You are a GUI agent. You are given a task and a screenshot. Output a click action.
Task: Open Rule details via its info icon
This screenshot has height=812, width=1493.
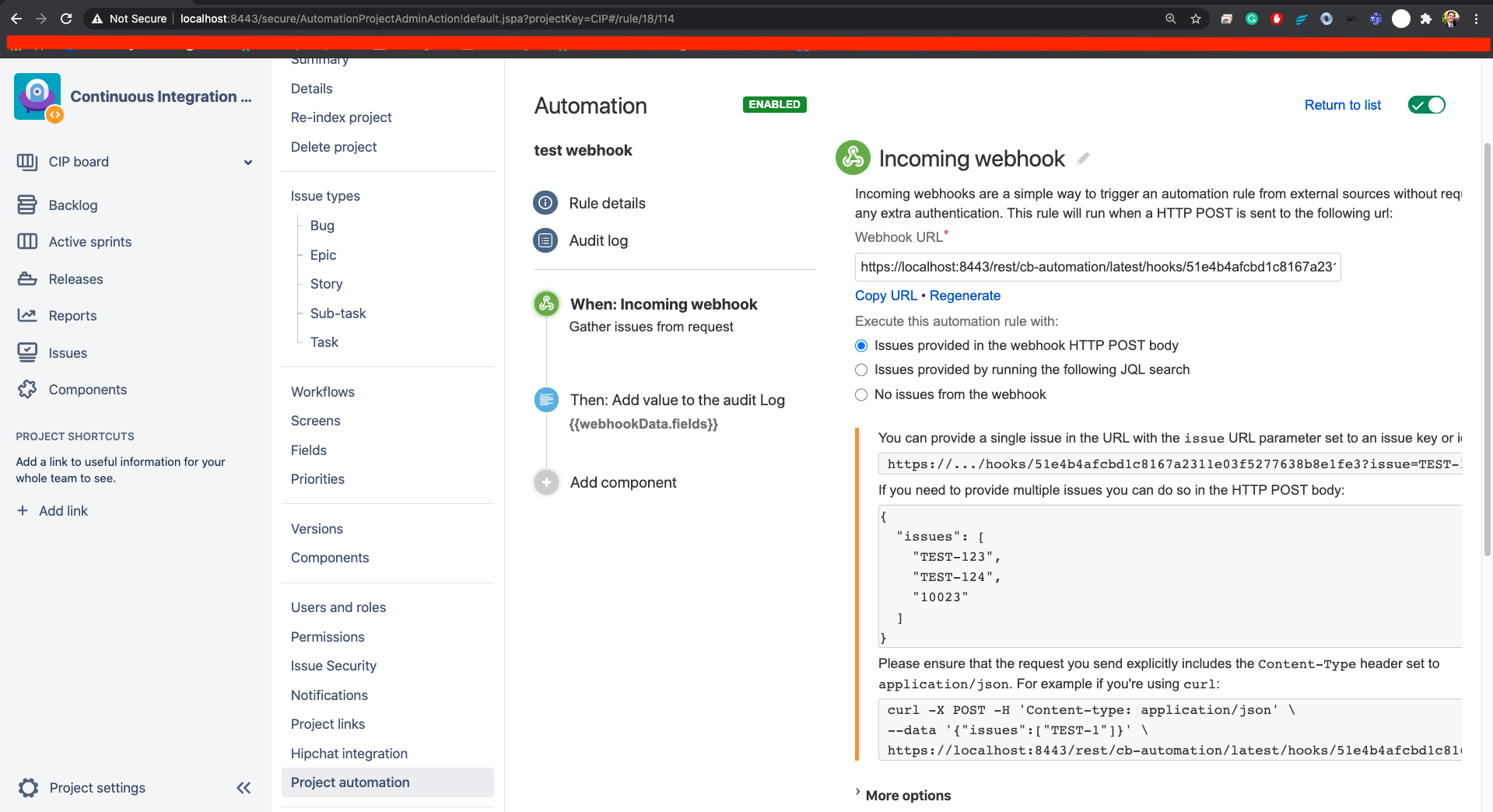pos(545,203)
